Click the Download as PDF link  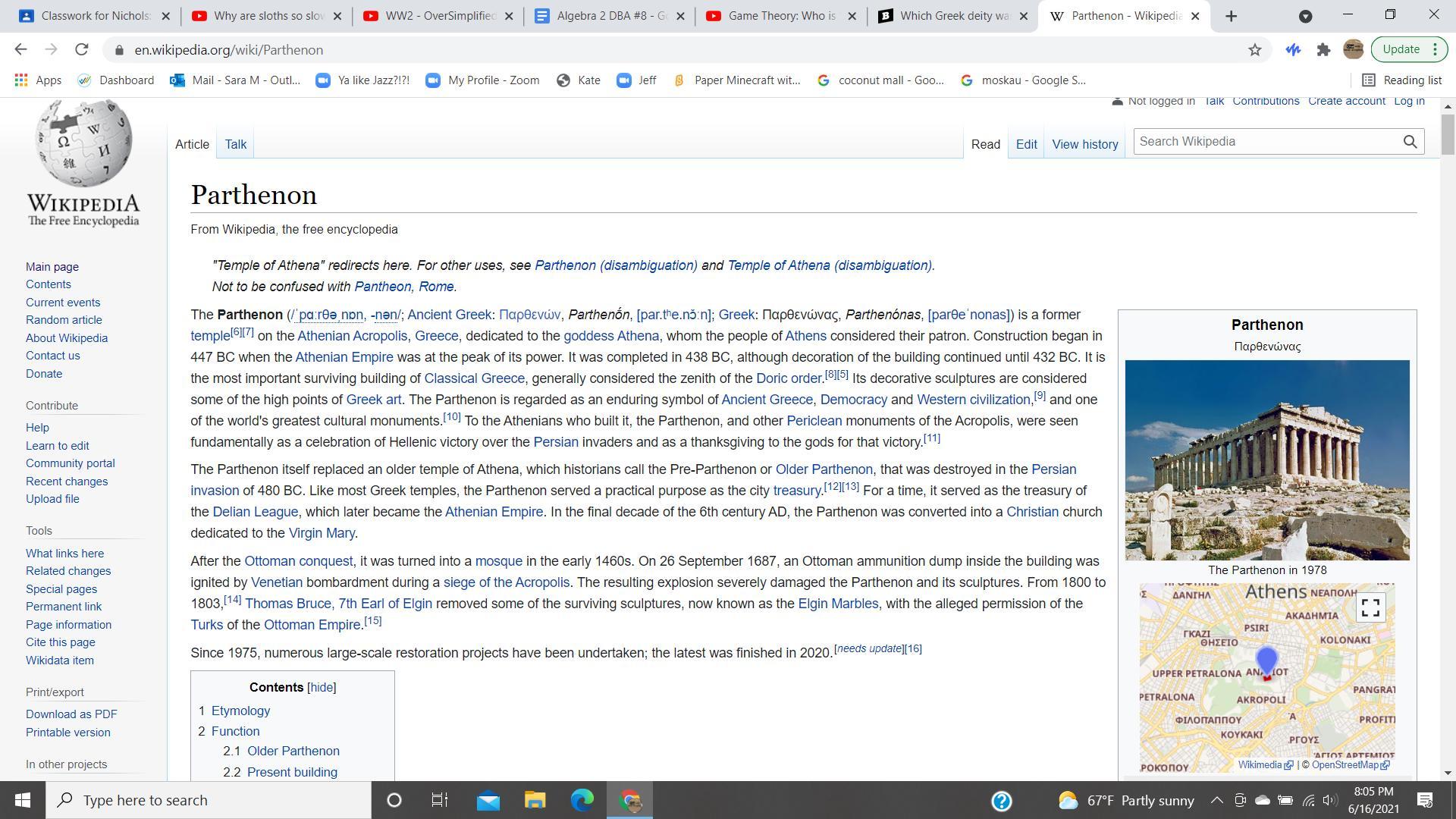tap(71, 714)
